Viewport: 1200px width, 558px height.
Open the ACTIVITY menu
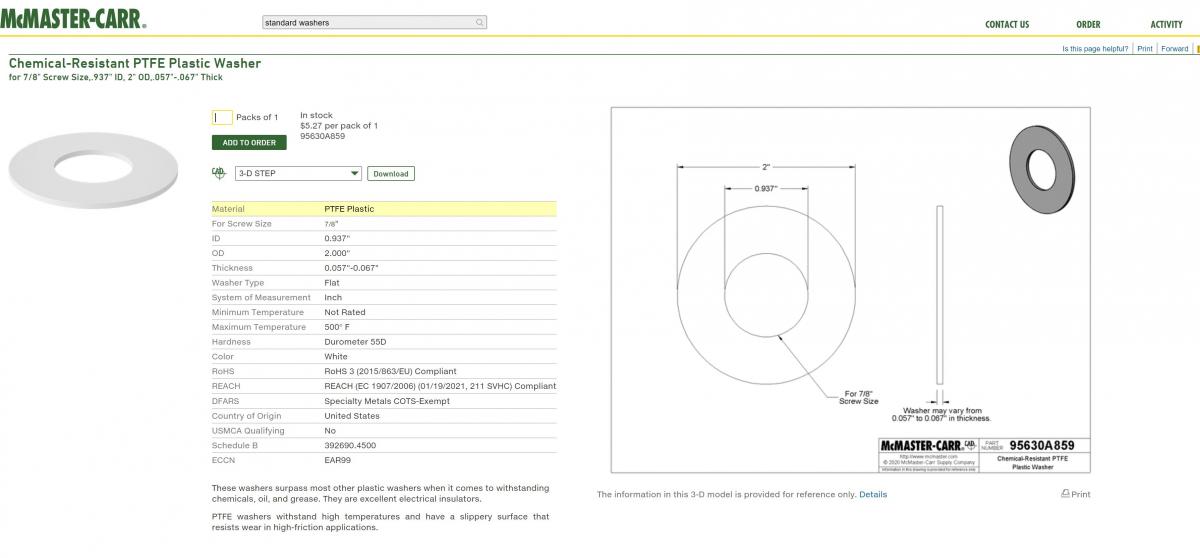point(1166,24)
